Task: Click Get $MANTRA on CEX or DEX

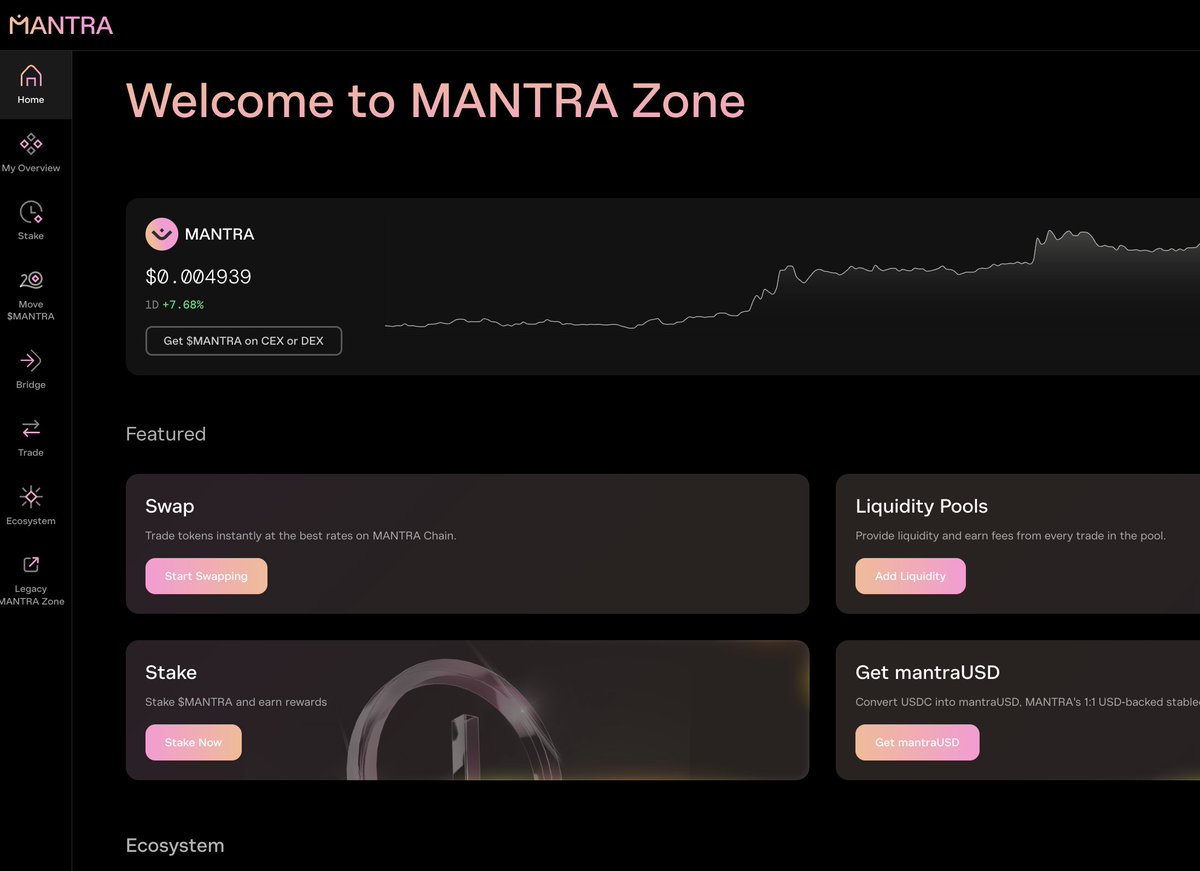Action: 243,341
